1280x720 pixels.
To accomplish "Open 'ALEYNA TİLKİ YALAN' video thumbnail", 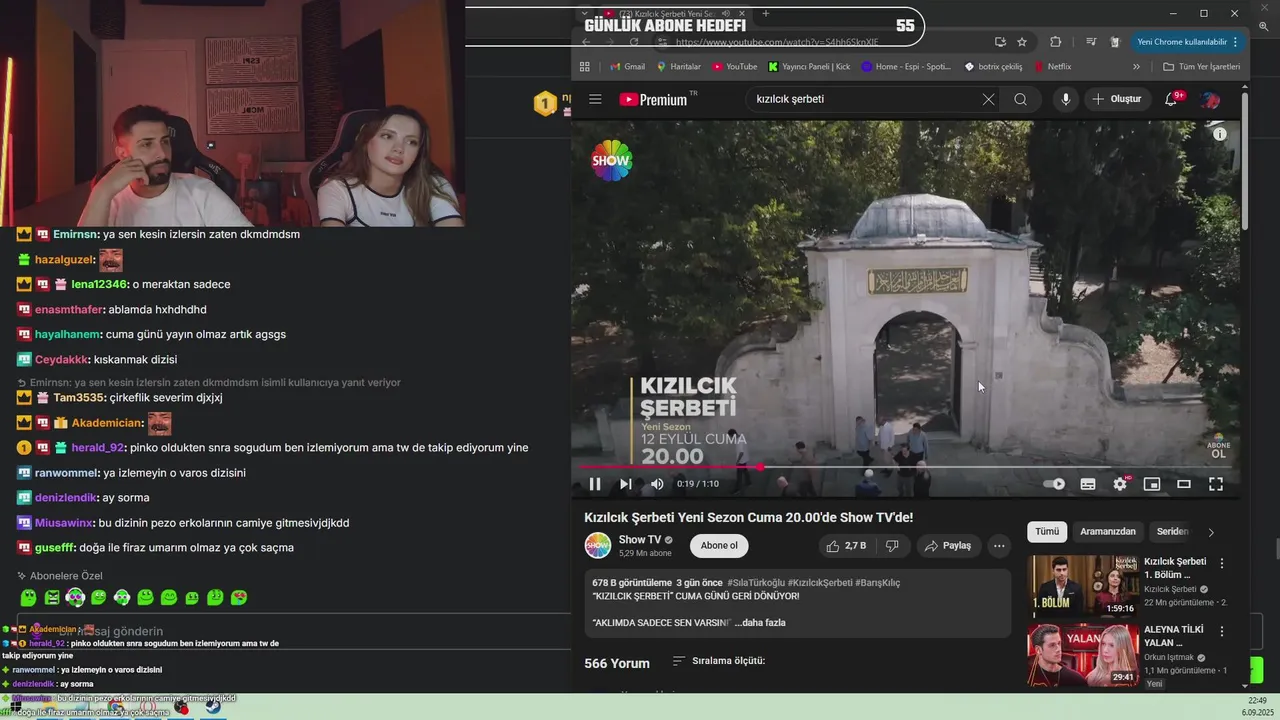I will coord(1083,655).
